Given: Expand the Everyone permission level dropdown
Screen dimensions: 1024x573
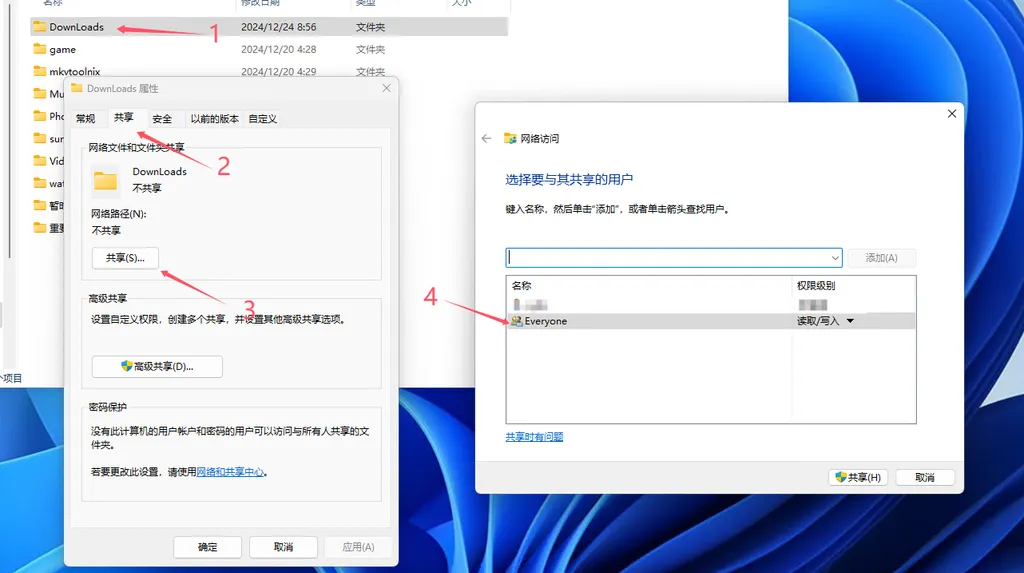Looking at the screenshot, I should coord(850,321).
